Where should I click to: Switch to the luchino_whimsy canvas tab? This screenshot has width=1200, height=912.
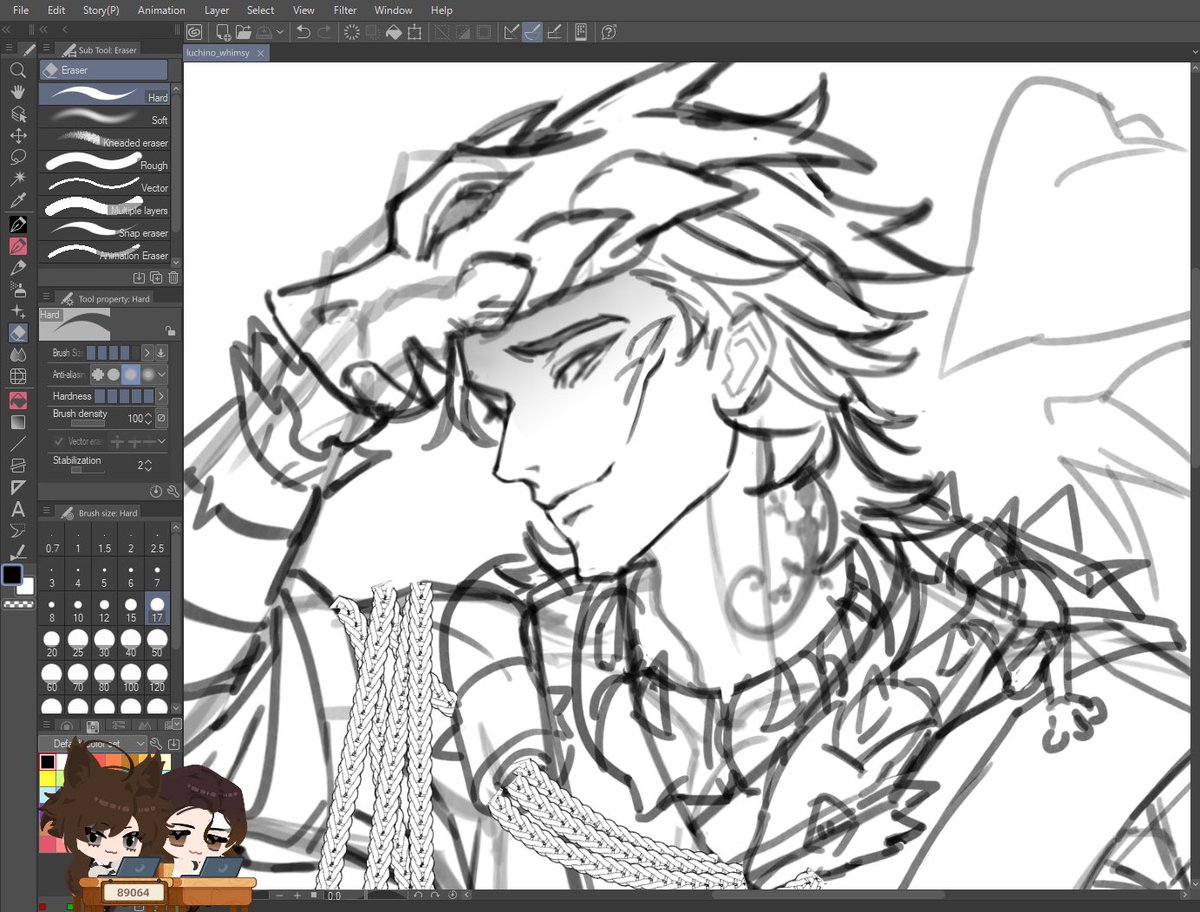[x=226, y=53]
